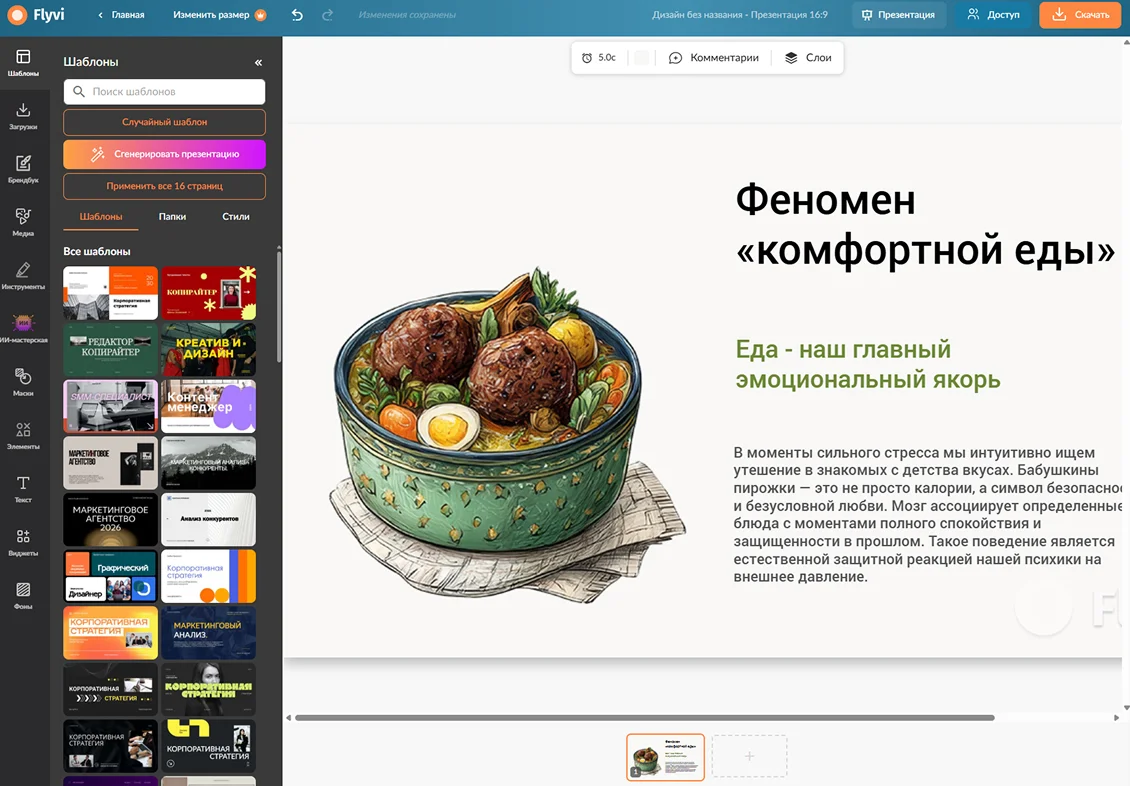Open Комментарии panel
Image resolution: width=1130 pixels, height=786 pixels.
coord(713,58)
